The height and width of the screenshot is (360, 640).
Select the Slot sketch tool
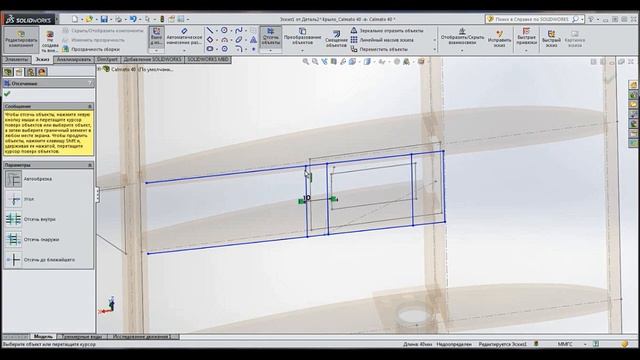[x=210, y=49]
